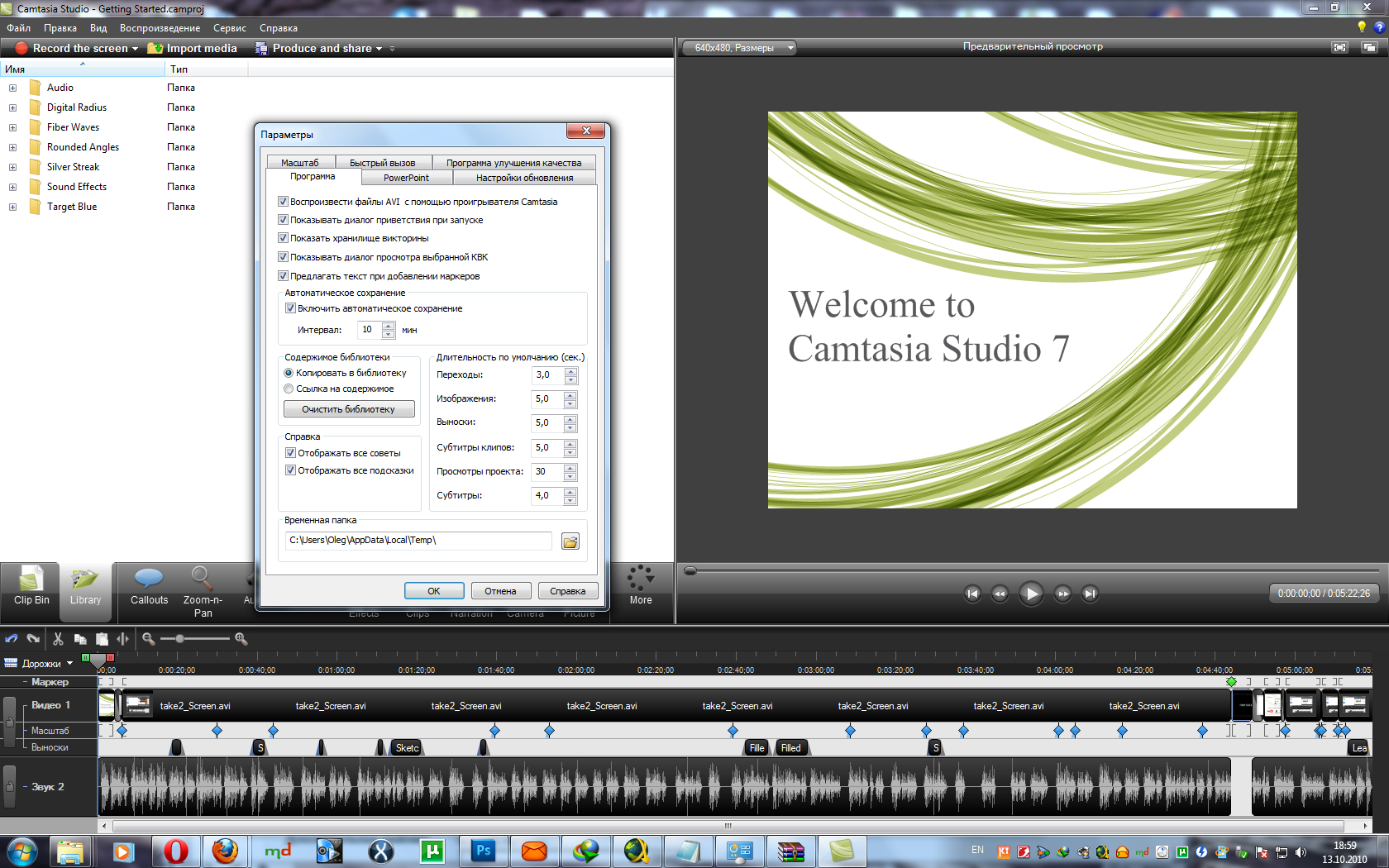The height and width of the screenshot is (868, 1389).
Task: Toggle show selected KBK preview dialog
Action: 283,257
